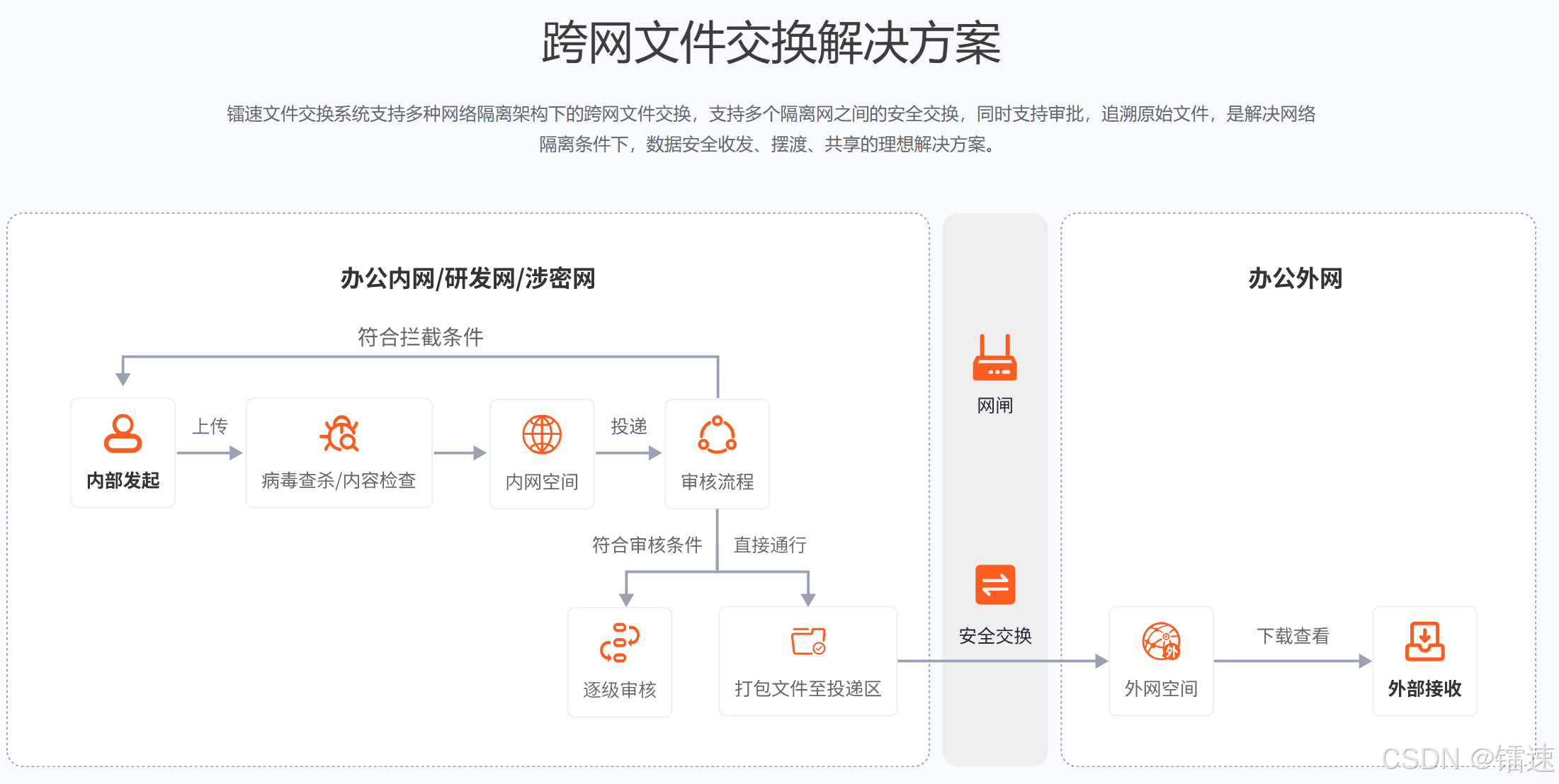Click the 安全交换 swap arrows icon
This screenshot has height=784, width=1559.
tap(994, 584)
